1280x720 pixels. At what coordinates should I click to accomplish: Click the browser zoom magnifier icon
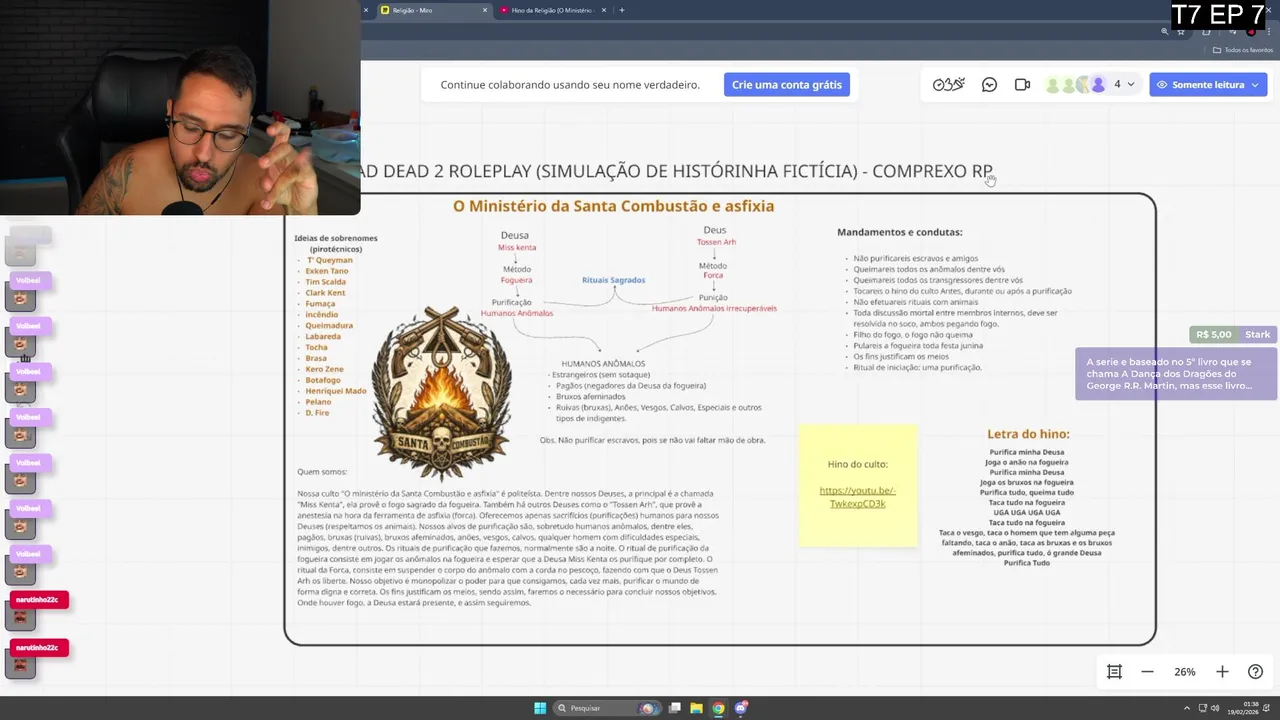1165,32
